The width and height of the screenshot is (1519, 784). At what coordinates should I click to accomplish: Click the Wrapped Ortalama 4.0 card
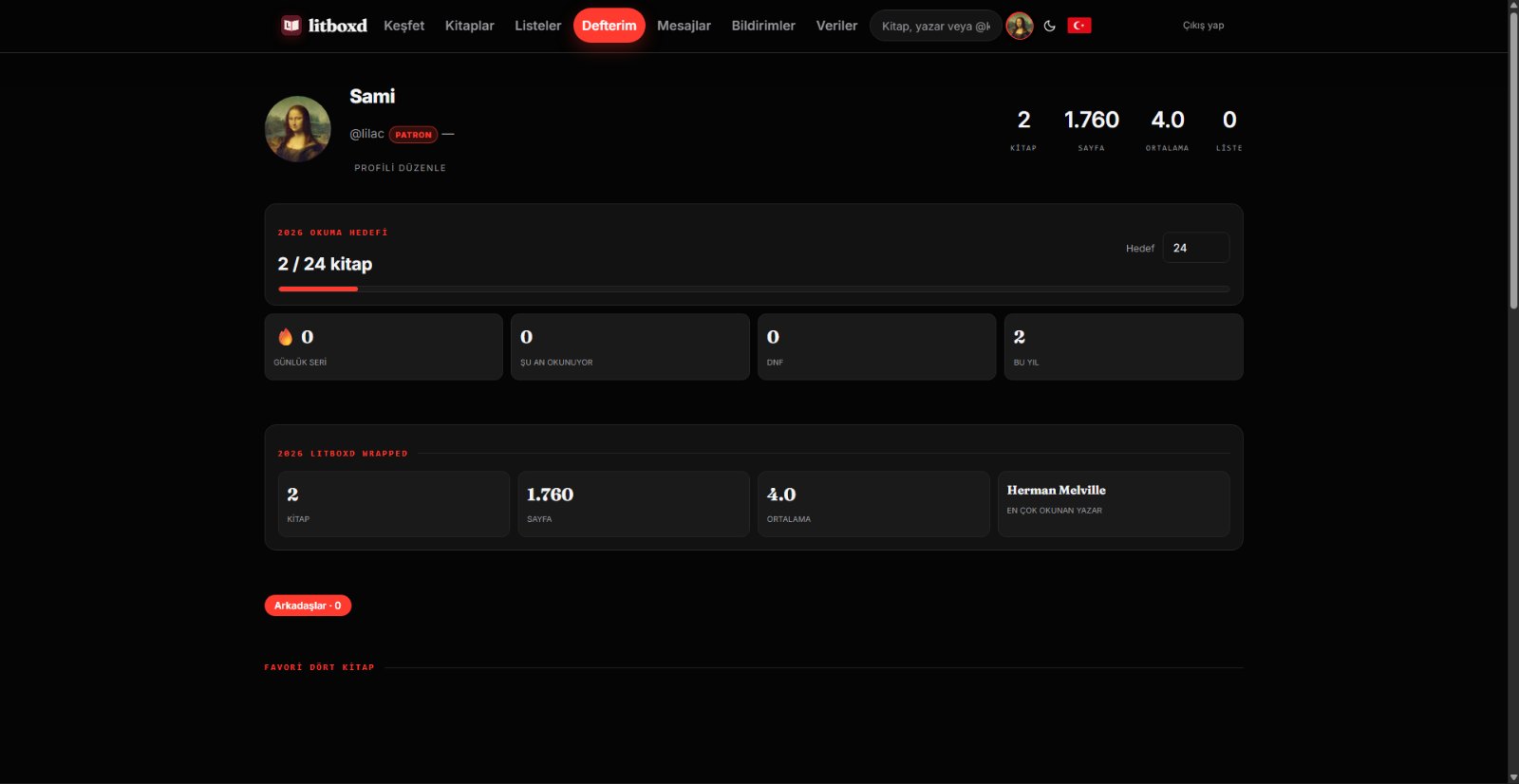[873, 504]
